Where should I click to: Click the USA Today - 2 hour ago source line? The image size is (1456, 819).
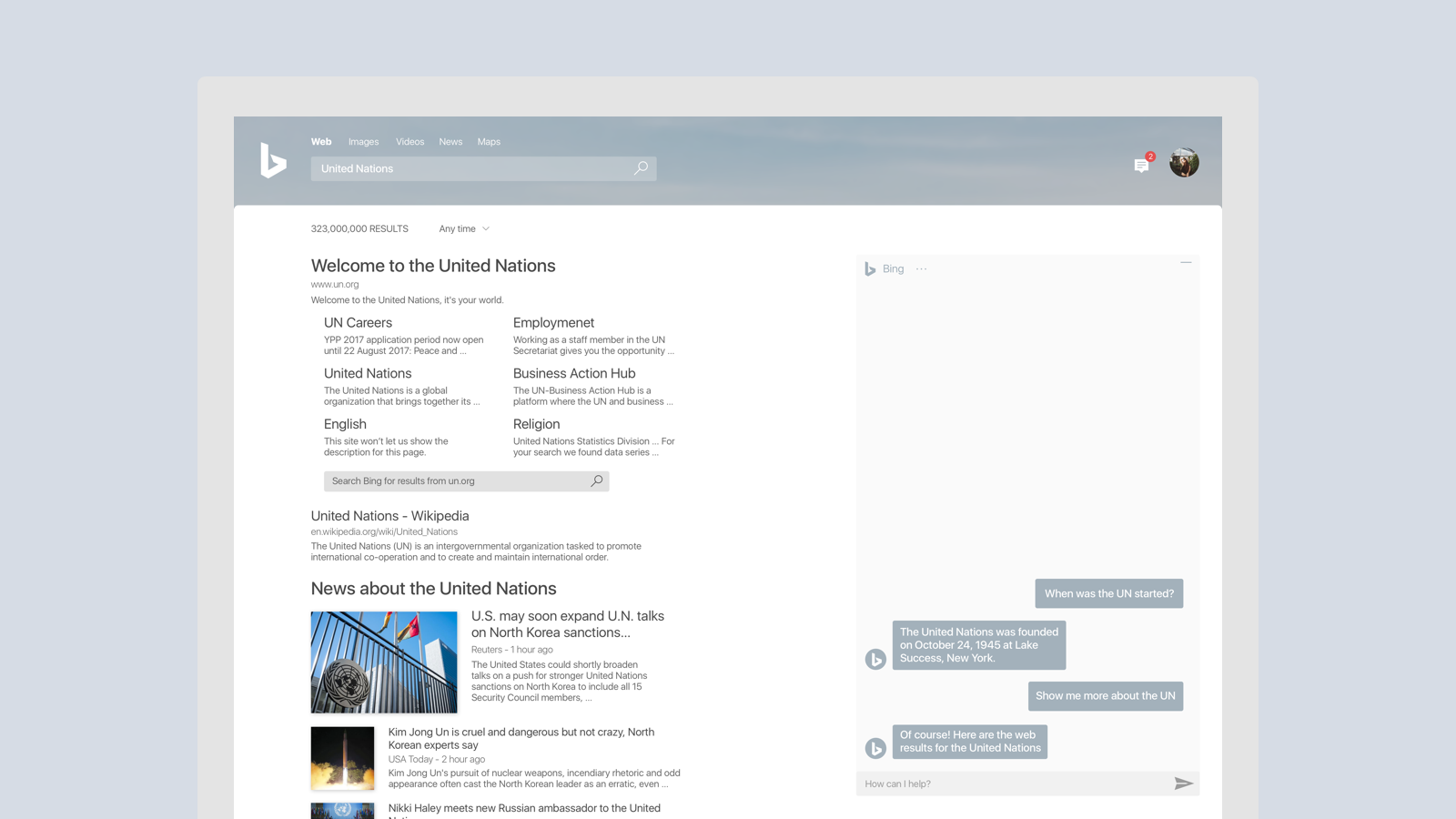point(436,759)
